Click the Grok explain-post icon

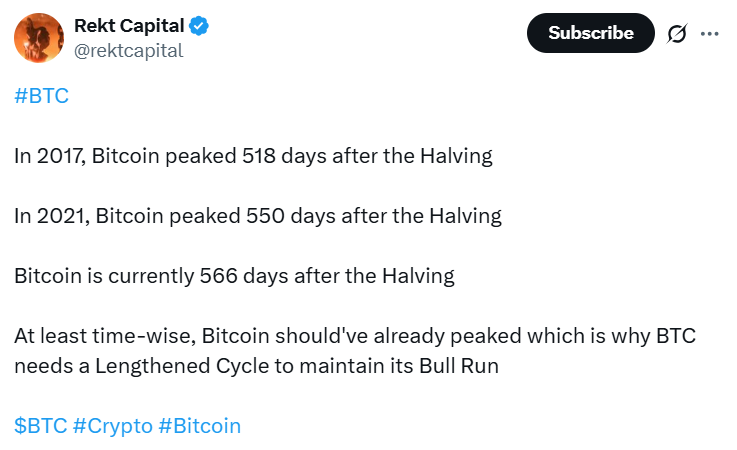tap(677, 33)
